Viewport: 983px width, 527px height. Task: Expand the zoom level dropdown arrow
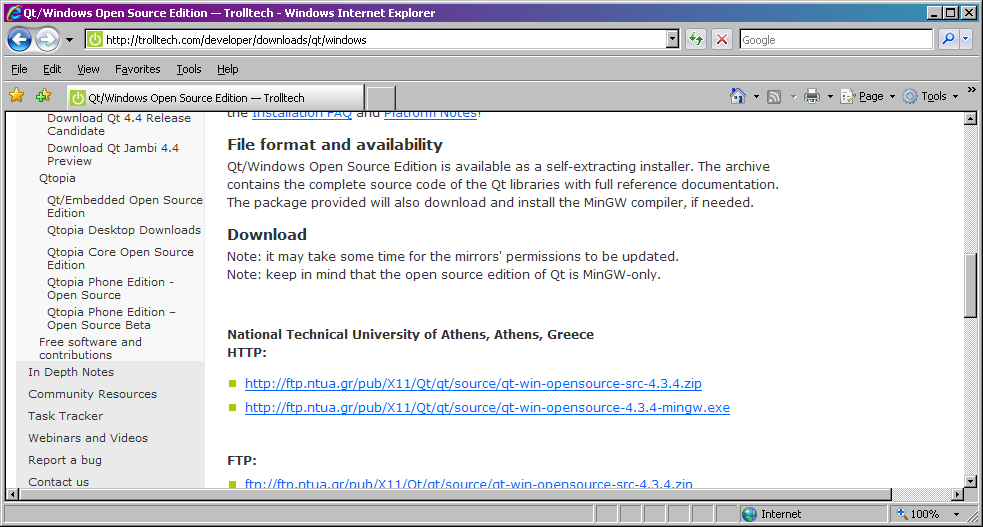(957, 514)
